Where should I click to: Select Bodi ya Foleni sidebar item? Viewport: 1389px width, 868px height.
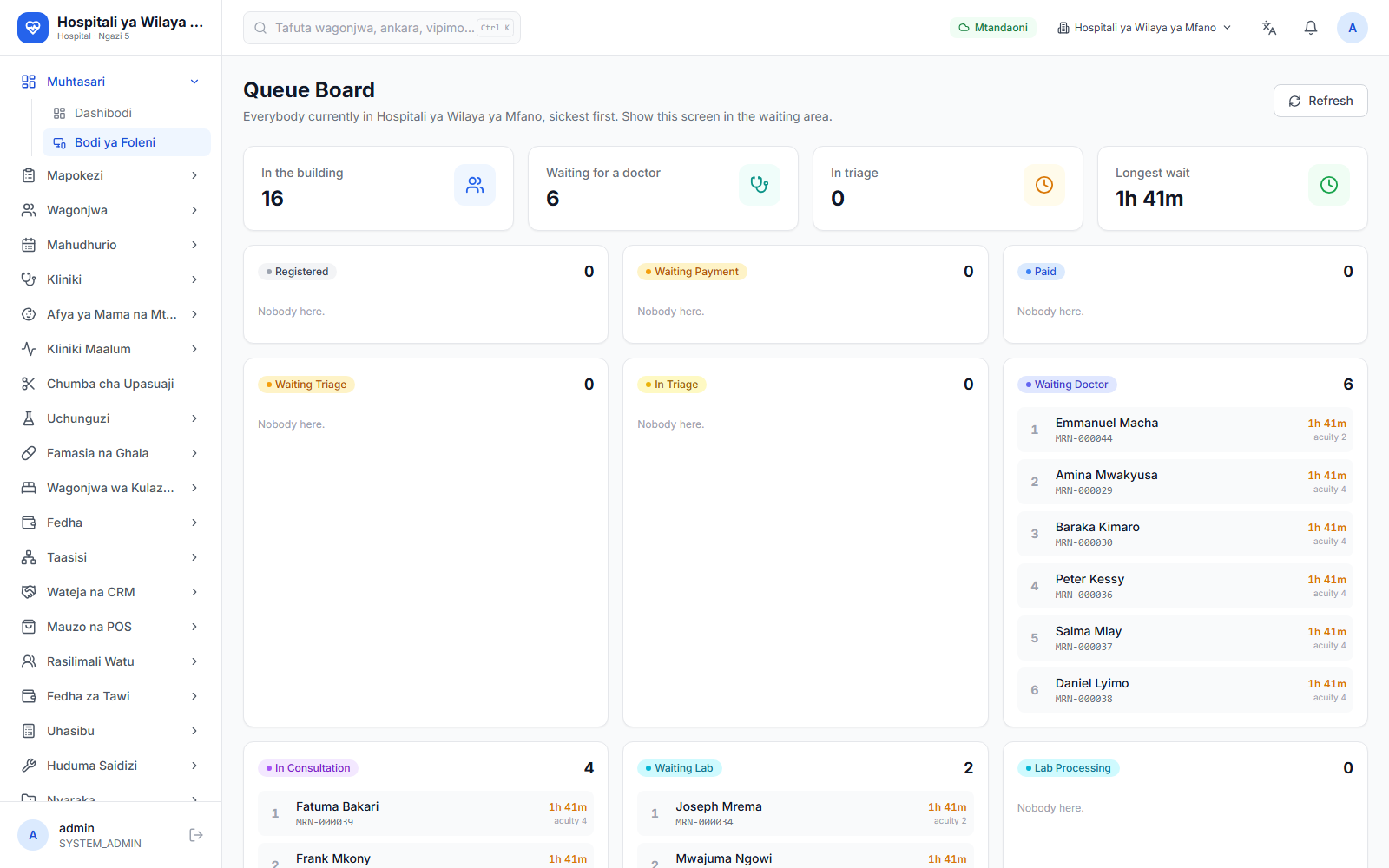point(127,142)
